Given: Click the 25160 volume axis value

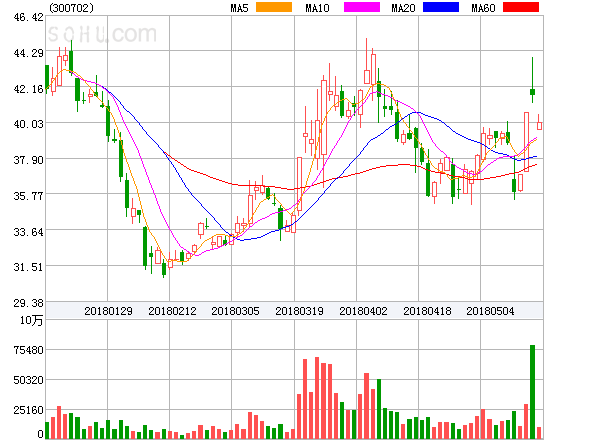Looking at the screenshot, I should coord(28,410).
